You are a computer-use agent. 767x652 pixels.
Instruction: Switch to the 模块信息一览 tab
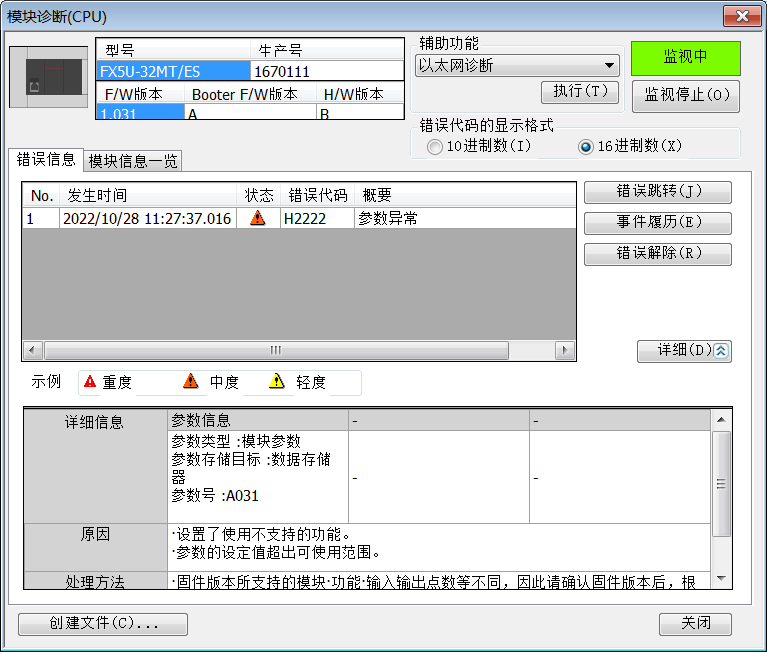tap(133, 161)
